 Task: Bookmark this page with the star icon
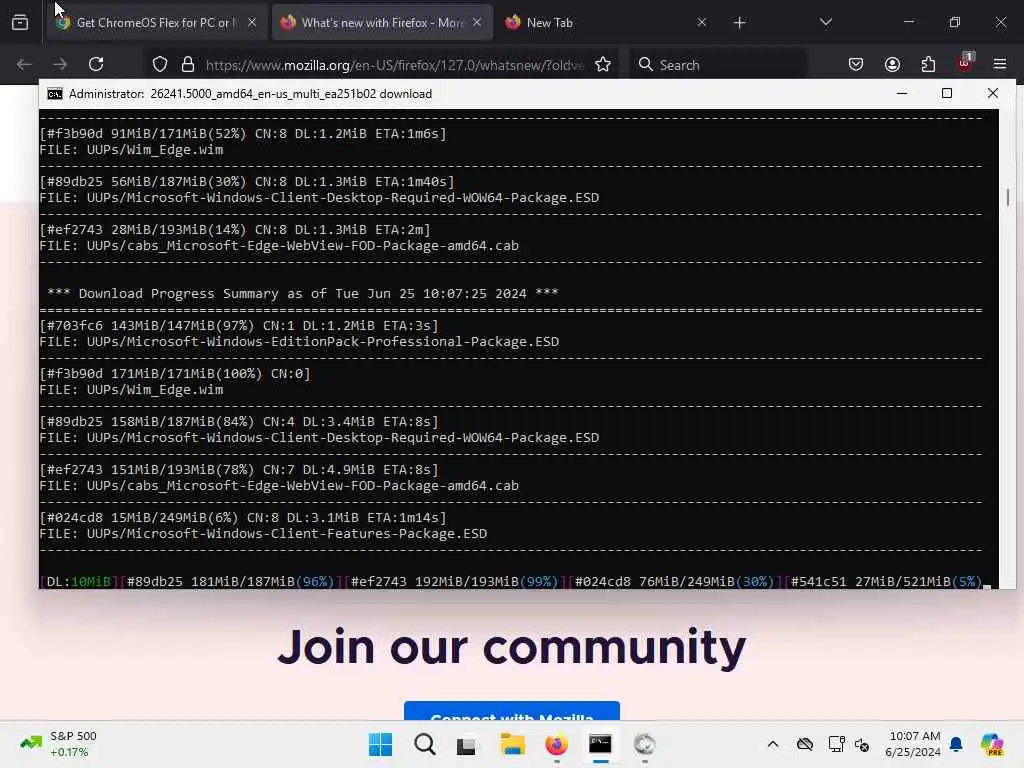(603, 65)
